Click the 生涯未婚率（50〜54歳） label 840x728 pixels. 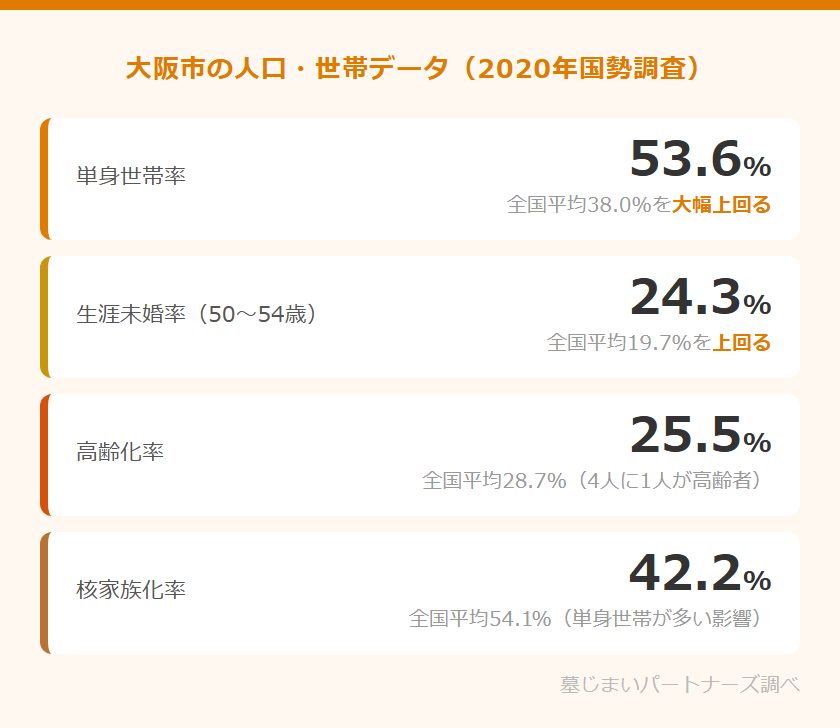coord(197,315)
